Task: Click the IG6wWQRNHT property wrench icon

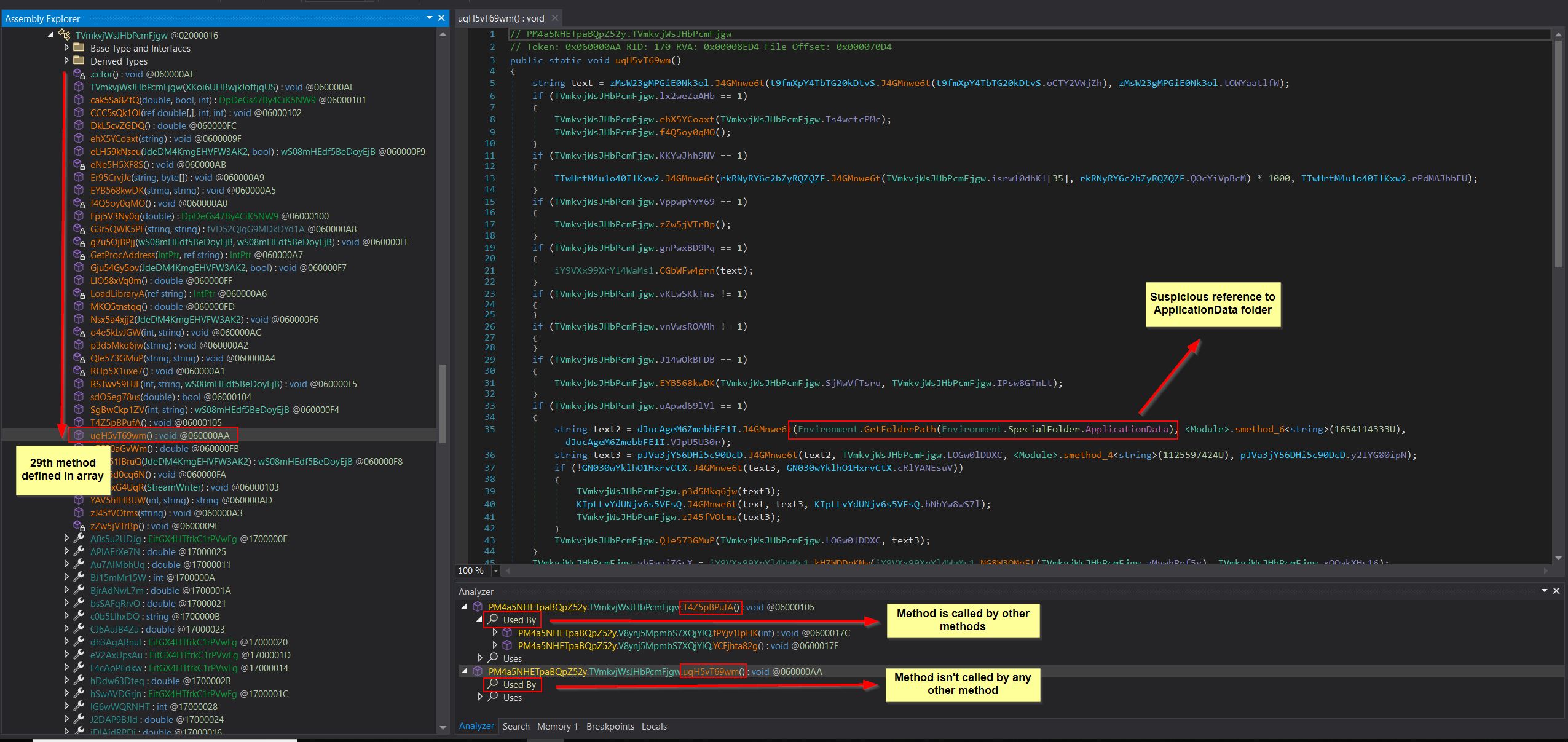Action: (79, 706)
